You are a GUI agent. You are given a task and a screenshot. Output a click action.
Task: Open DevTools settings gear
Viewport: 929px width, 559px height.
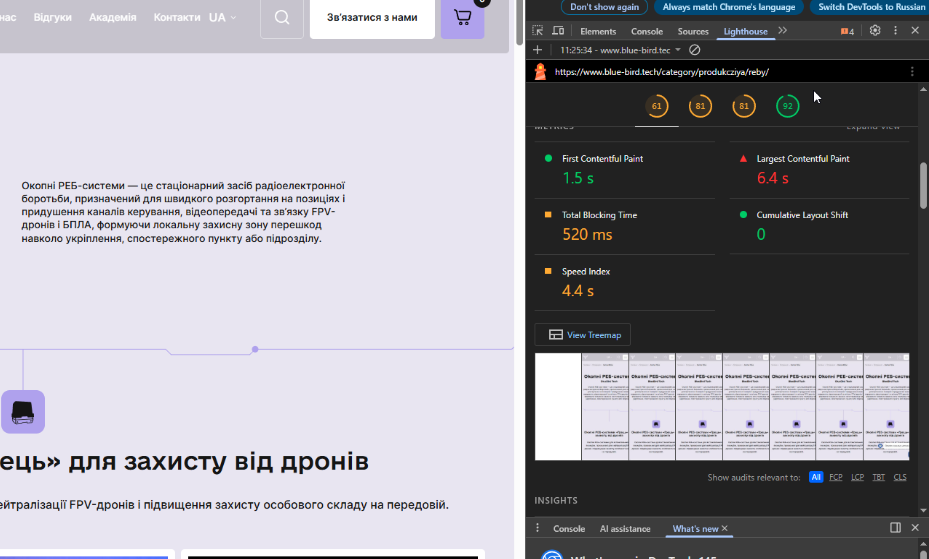tap(875, 31)
